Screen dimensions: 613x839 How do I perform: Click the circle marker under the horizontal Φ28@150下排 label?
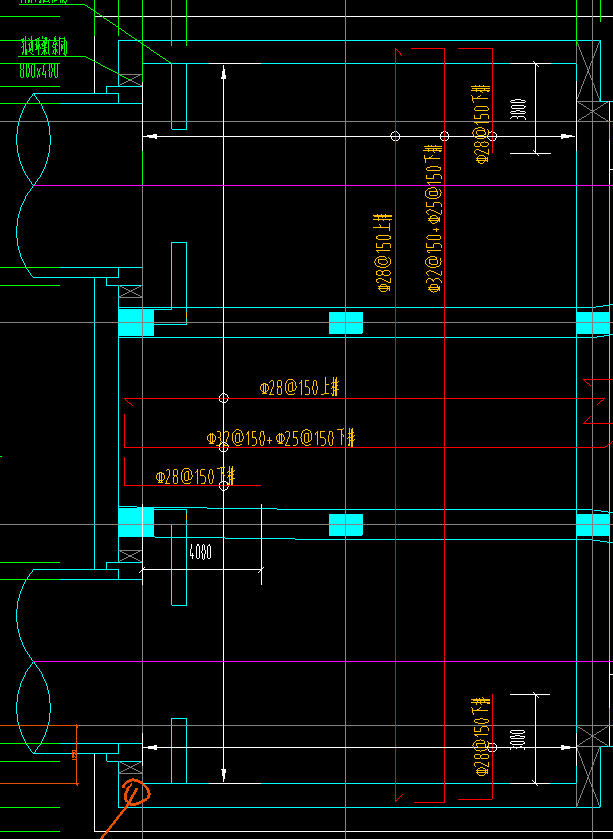coord(224,485)
